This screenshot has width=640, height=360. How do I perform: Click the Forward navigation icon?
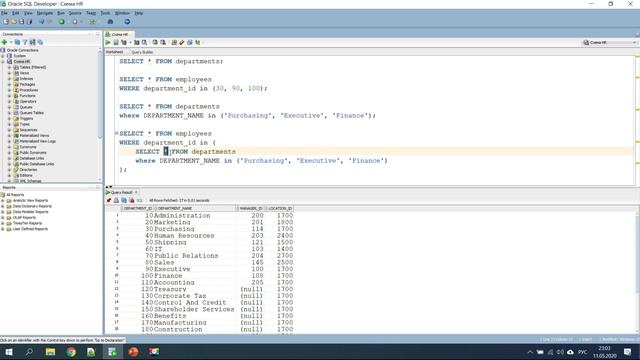[75, 22]
